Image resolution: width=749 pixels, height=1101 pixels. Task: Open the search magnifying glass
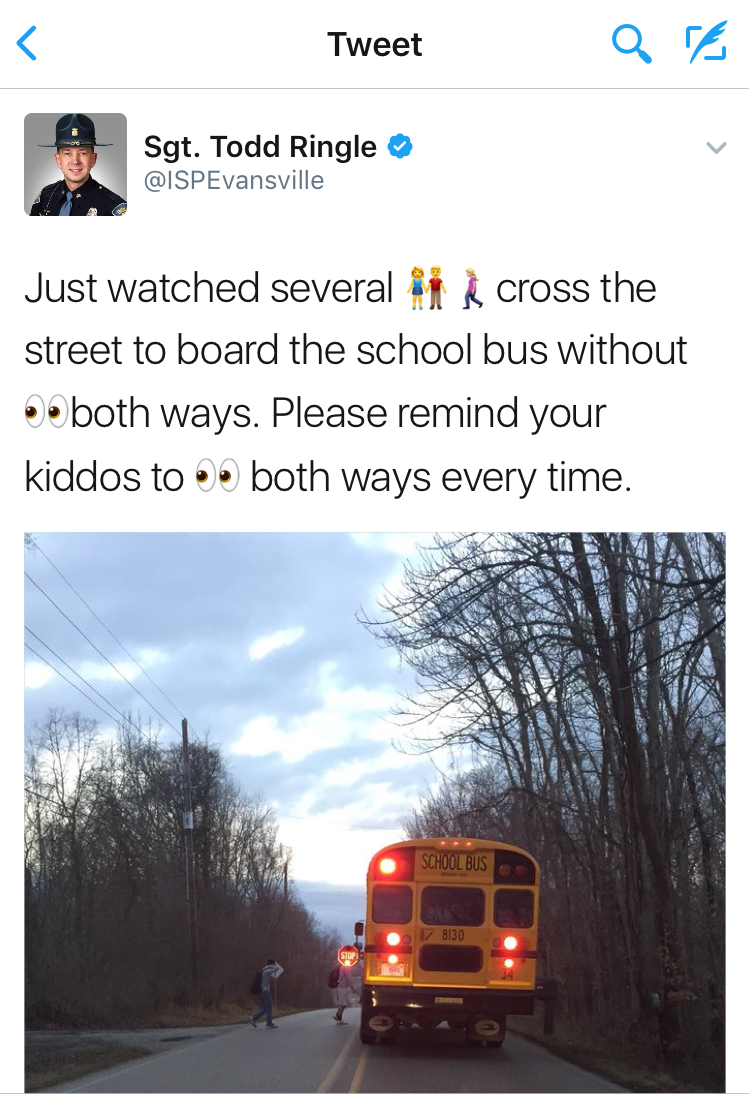631,44
